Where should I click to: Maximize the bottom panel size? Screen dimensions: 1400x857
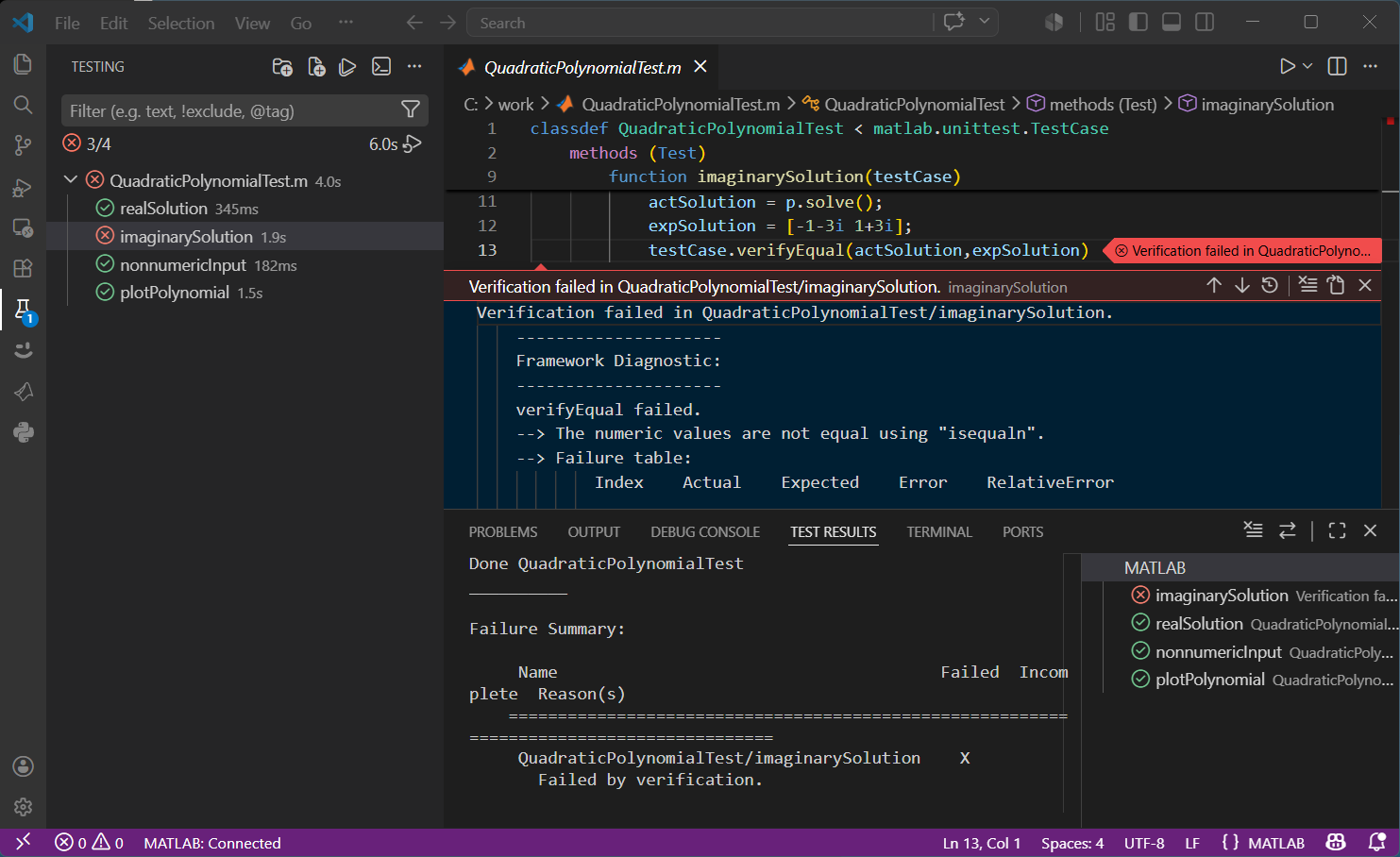[1337, 531]
